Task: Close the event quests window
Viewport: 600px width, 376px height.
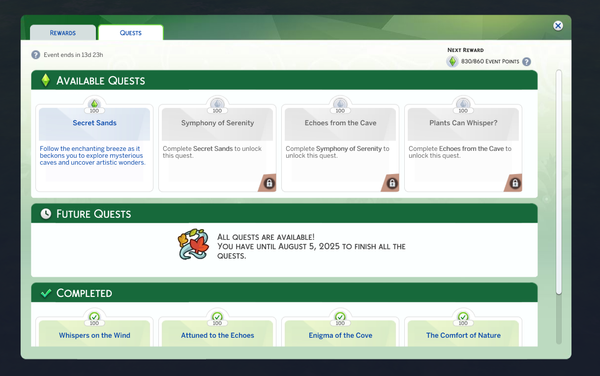Action: coord(558,26)
